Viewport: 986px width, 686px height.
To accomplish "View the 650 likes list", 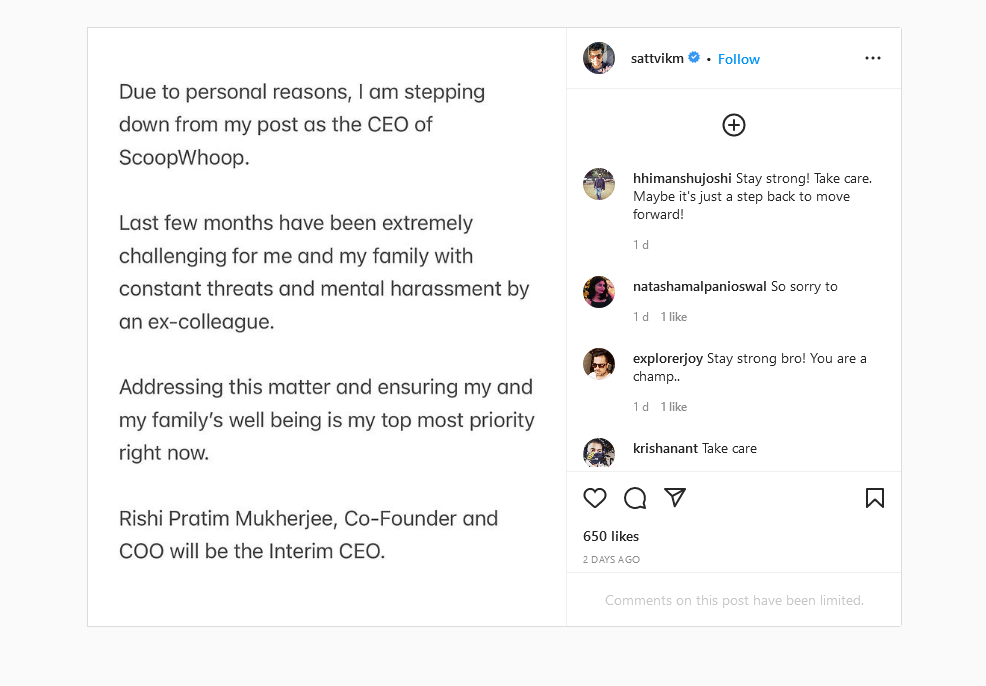I will coord(611,537).
